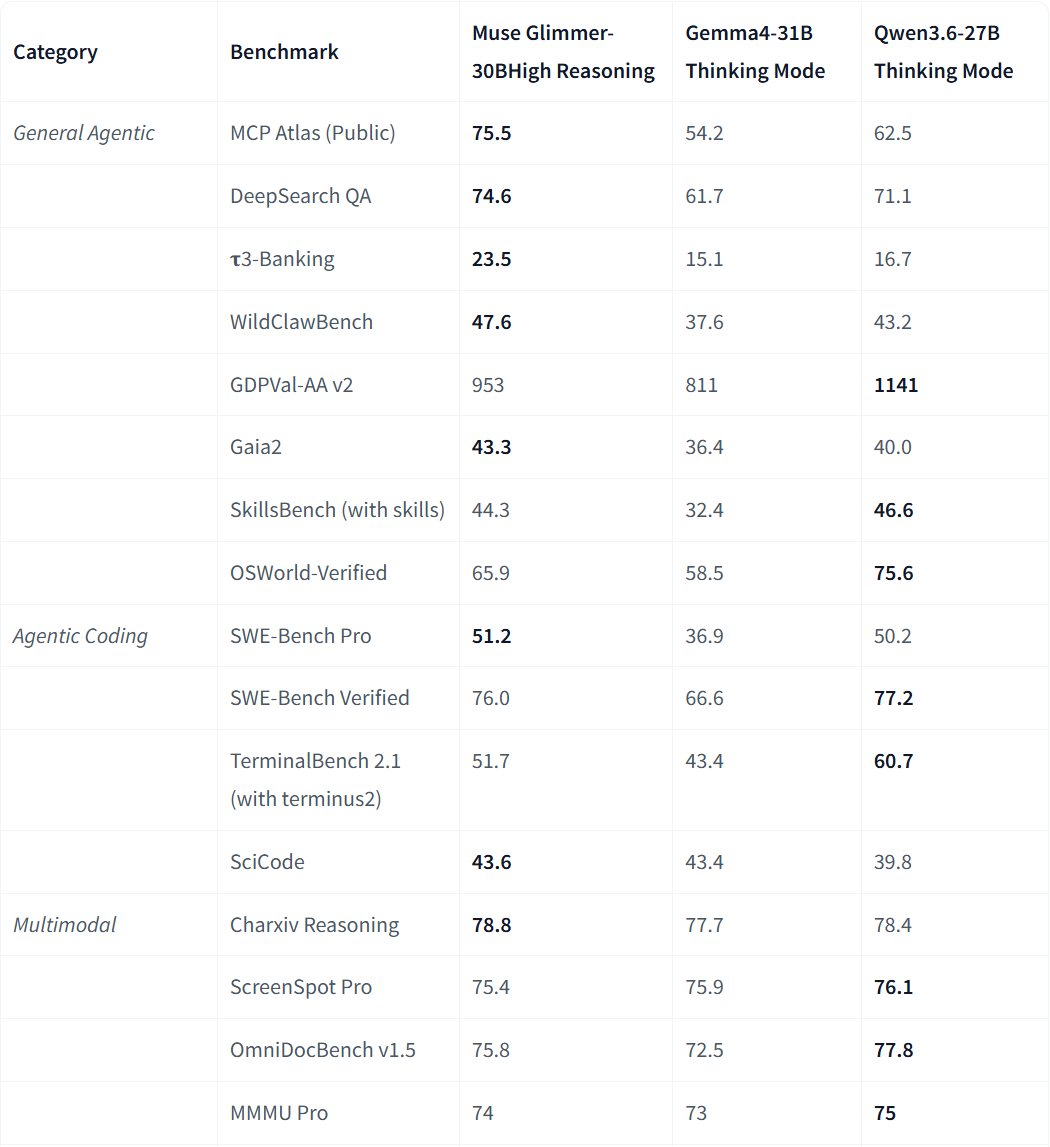1050x1147 pixels.
Task: Select the ScreenSpot Pro score 76.1
Action: 893,987
